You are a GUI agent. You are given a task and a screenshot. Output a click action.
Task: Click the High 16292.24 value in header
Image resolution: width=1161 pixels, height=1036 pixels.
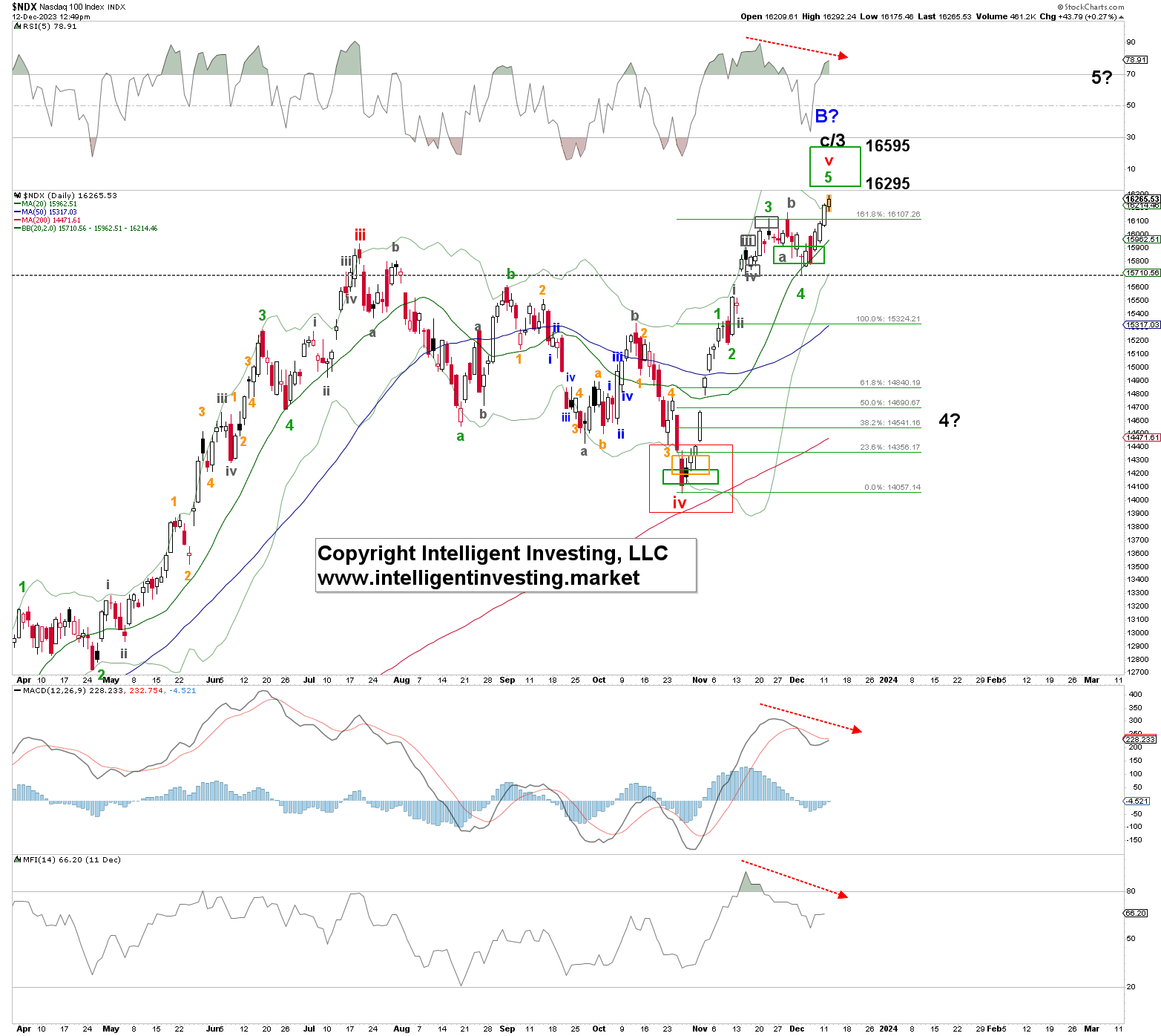[x=829, y=16]
